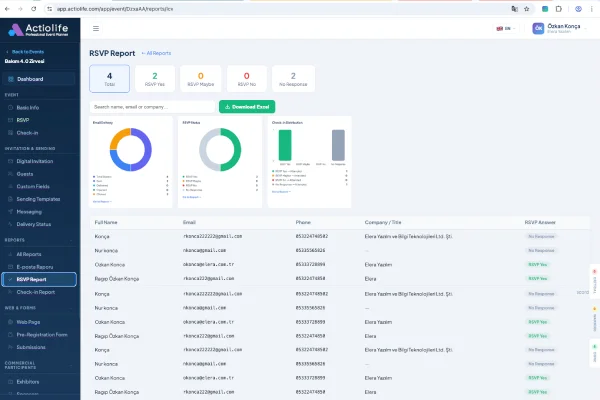The height and width of the screenshot is (400, 600).
Task: Click the Dashboard icon in sidebar
Action: coord(9,79)
